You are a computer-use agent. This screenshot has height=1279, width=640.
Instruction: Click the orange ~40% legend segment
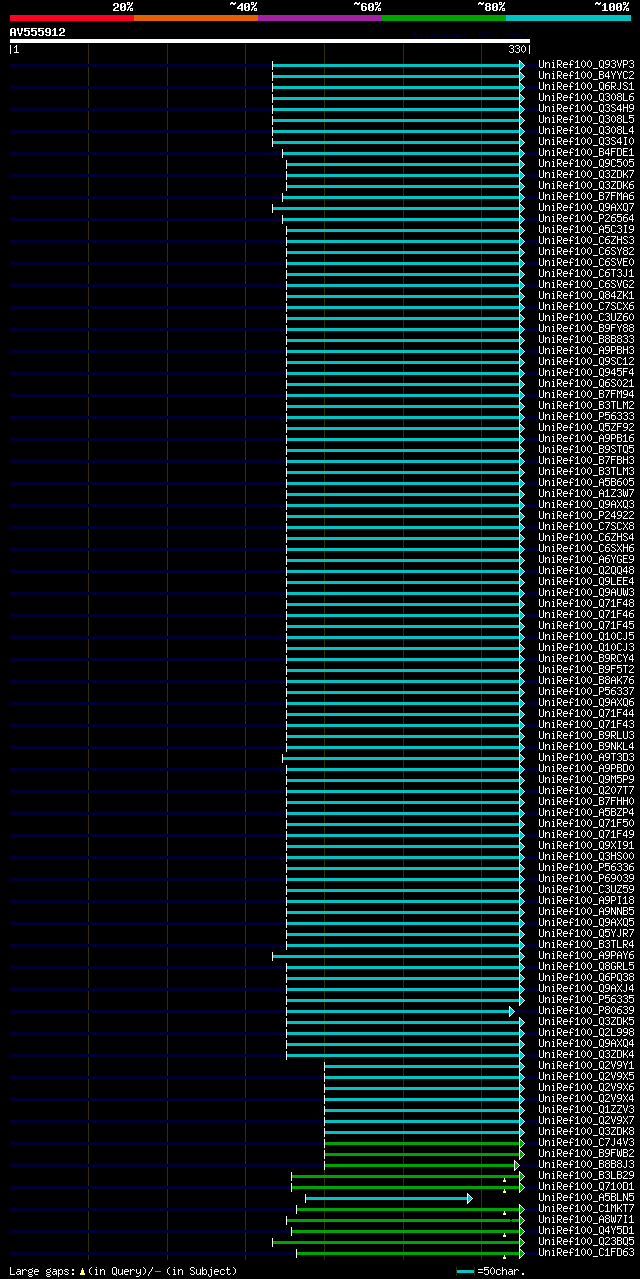click(x=196, y=17)
